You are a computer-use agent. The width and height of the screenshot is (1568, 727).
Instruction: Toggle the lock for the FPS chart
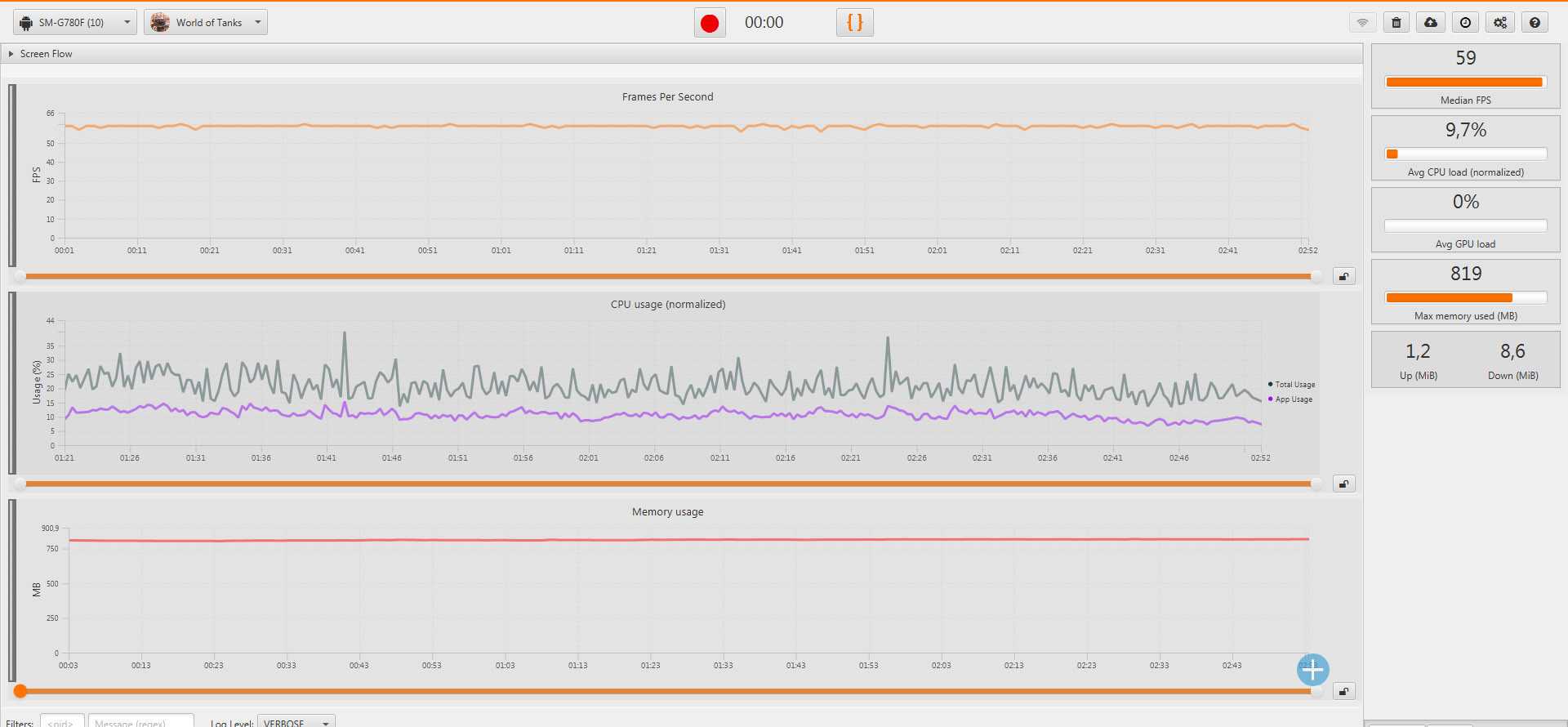pyautogui.click(x=1343, y=277)
